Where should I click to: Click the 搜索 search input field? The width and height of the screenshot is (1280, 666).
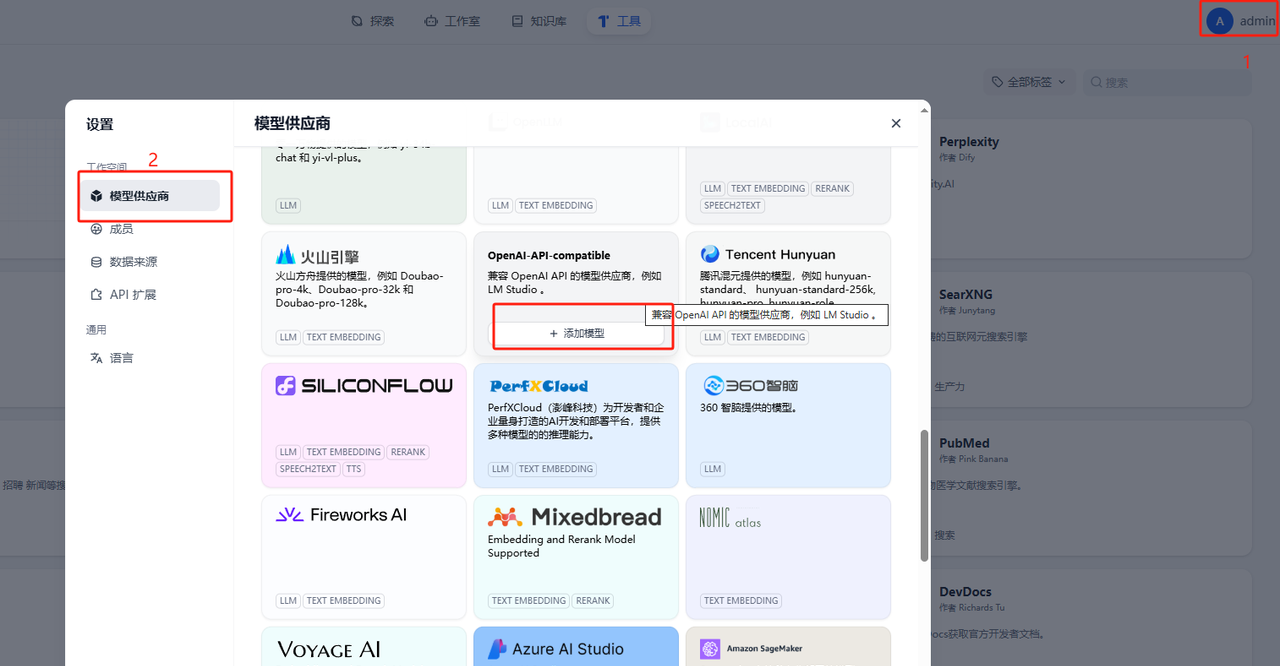click(x=1166, y=82)
